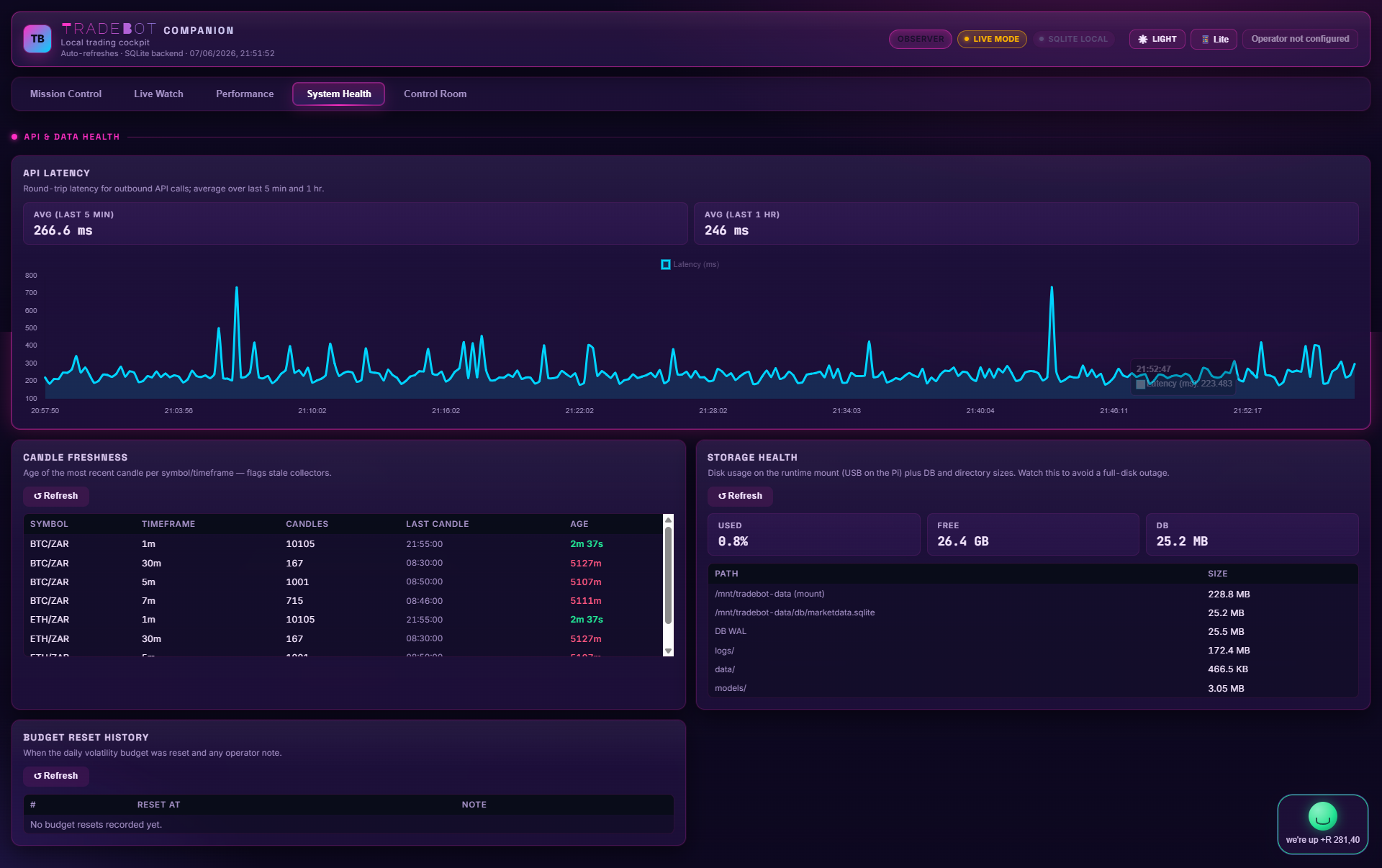Click the RESET AT column header
The height and width of the screenshot is (868, 1382).
[x=158, y=805]
